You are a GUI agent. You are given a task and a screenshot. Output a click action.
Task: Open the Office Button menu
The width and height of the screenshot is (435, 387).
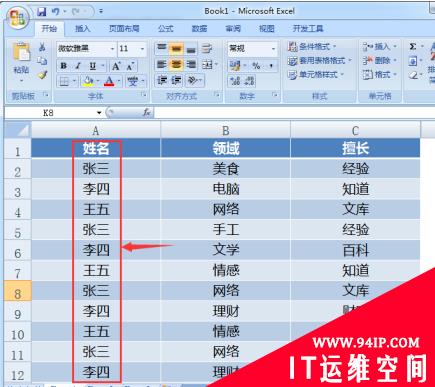coord(17,17)
